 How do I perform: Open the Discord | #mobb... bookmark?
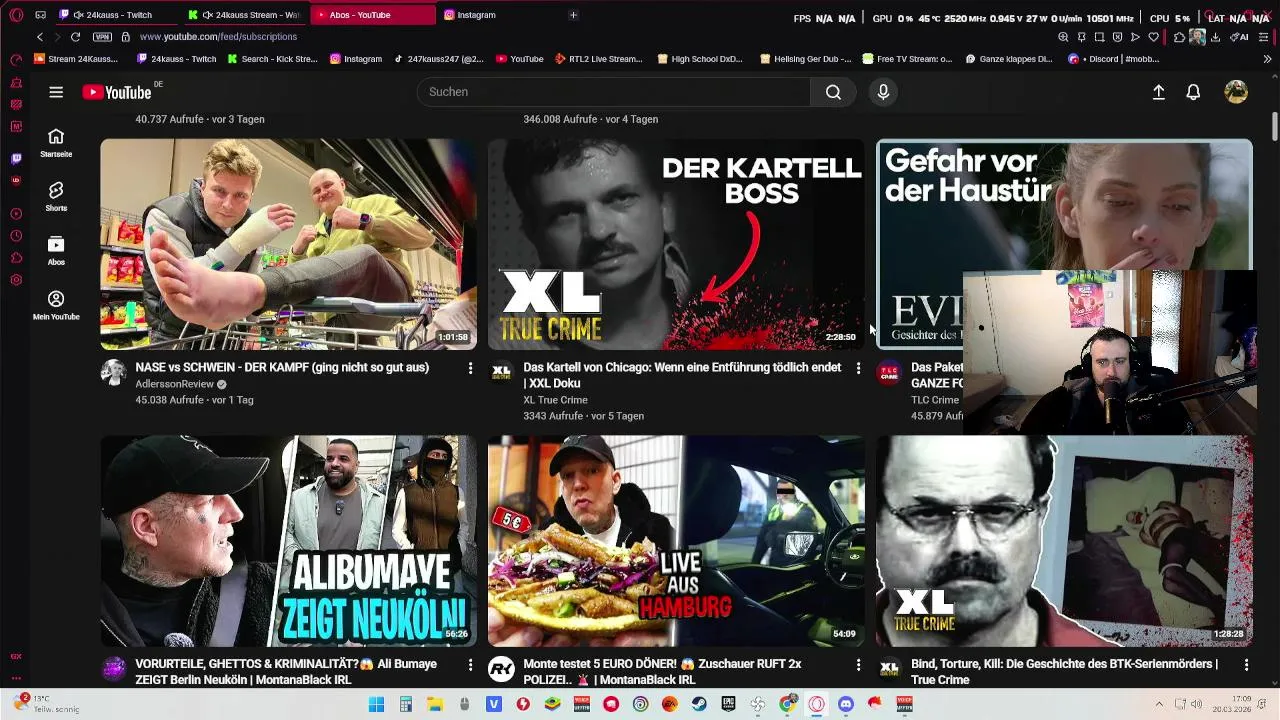coord(1114,59)
